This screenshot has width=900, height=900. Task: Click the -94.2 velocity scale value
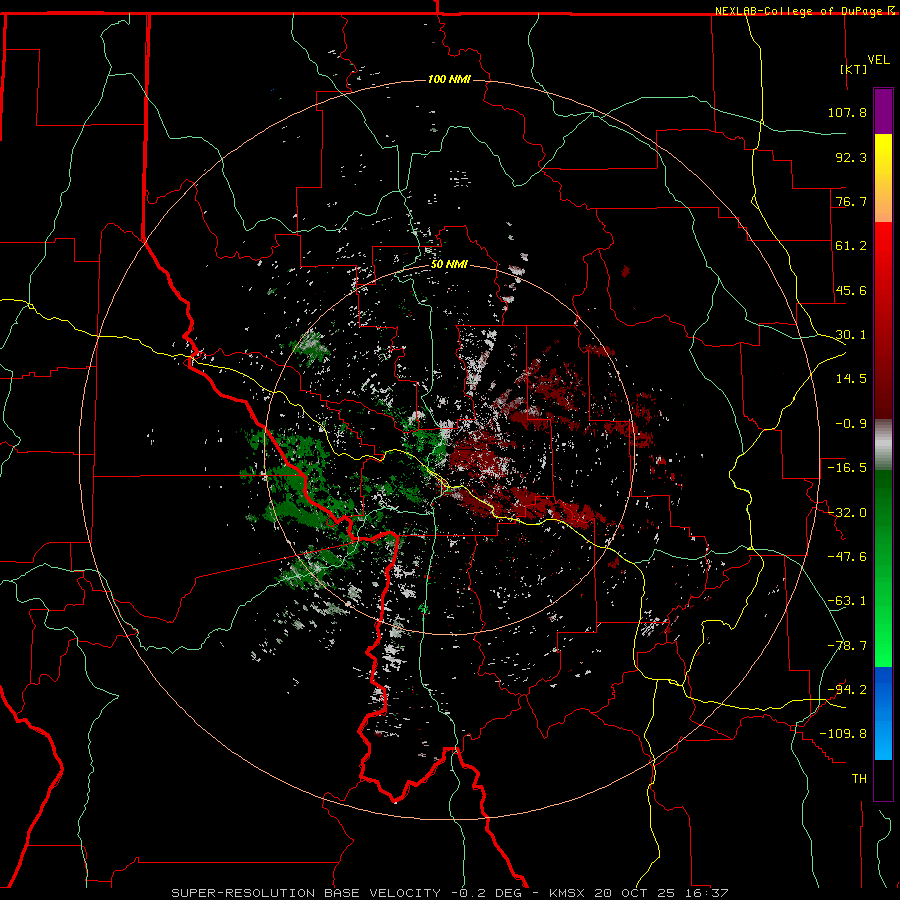click(847, 690)
